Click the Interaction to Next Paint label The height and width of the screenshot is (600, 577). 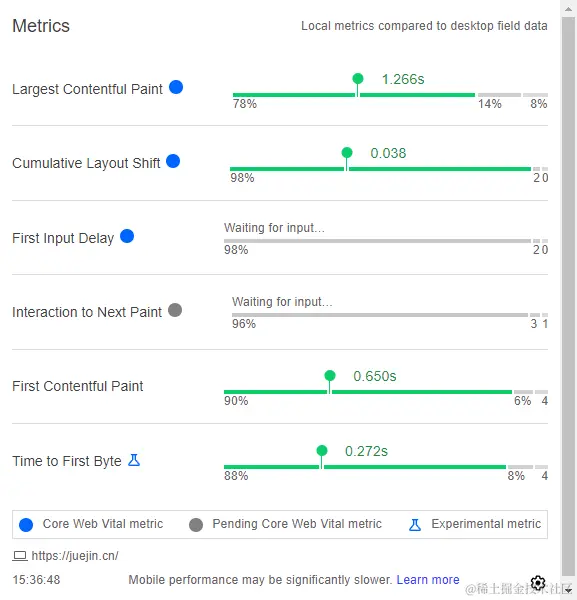(87, 312)
